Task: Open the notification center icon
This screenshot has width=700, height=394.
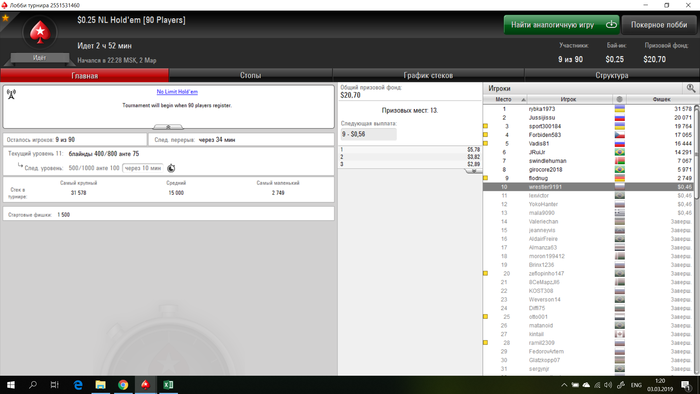Action: tap(687, 385)
